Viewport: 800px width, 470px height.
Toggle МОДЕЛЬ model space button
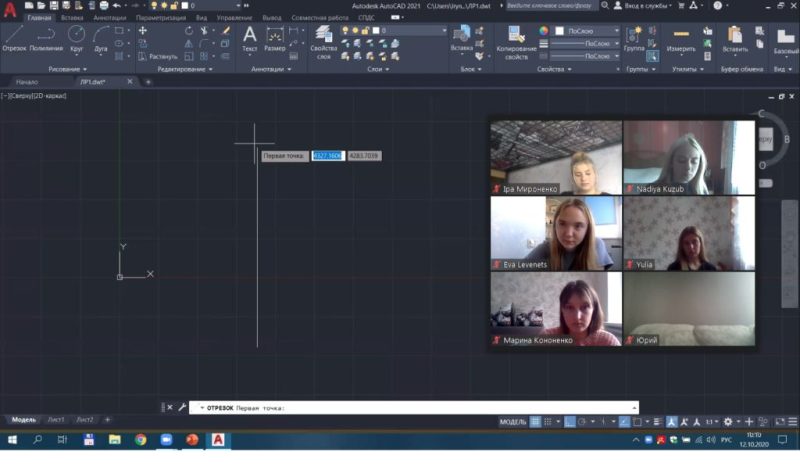point(513,422)
